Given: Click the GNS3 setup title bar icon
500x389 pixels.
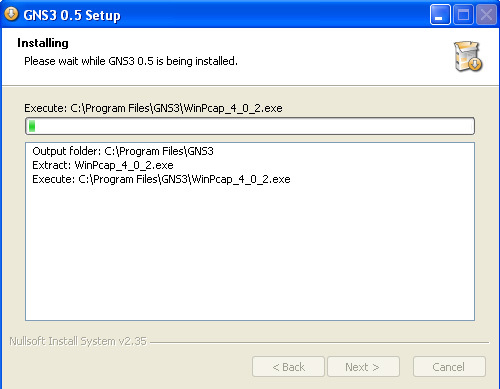Looking at the screenshot, I should click(x=12, y=14).
